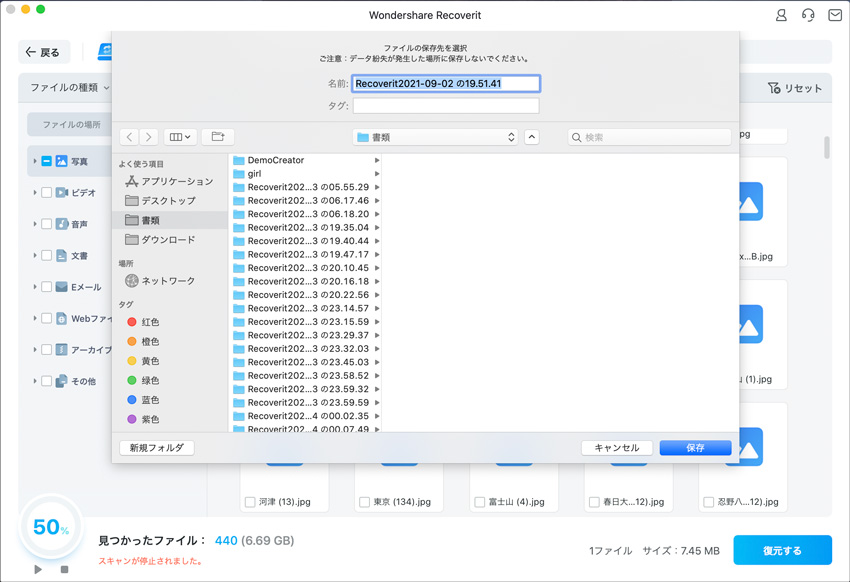Expand the Eメール tree arrow
850x582 pixels.
point(35,287)
